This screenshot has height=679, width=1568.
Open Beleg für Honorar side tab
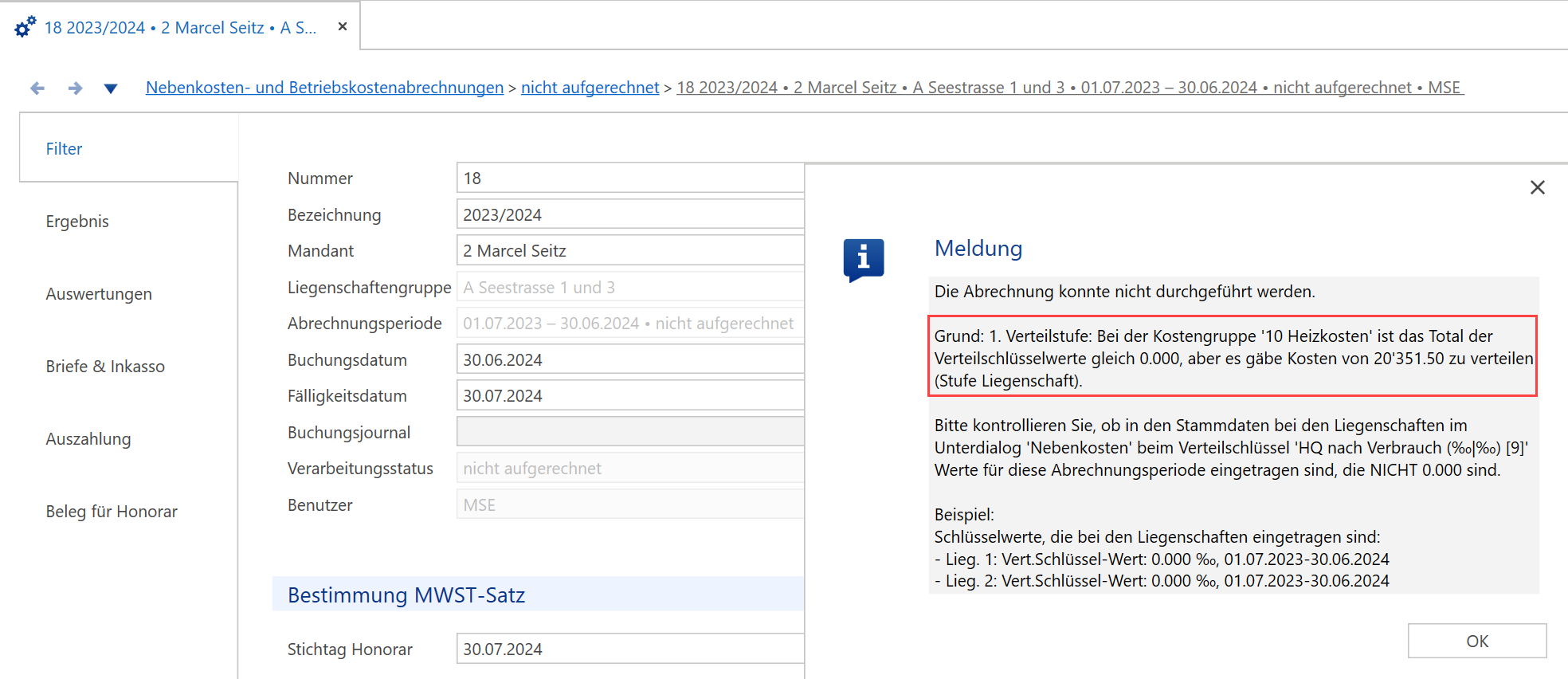tap(112, 511)
